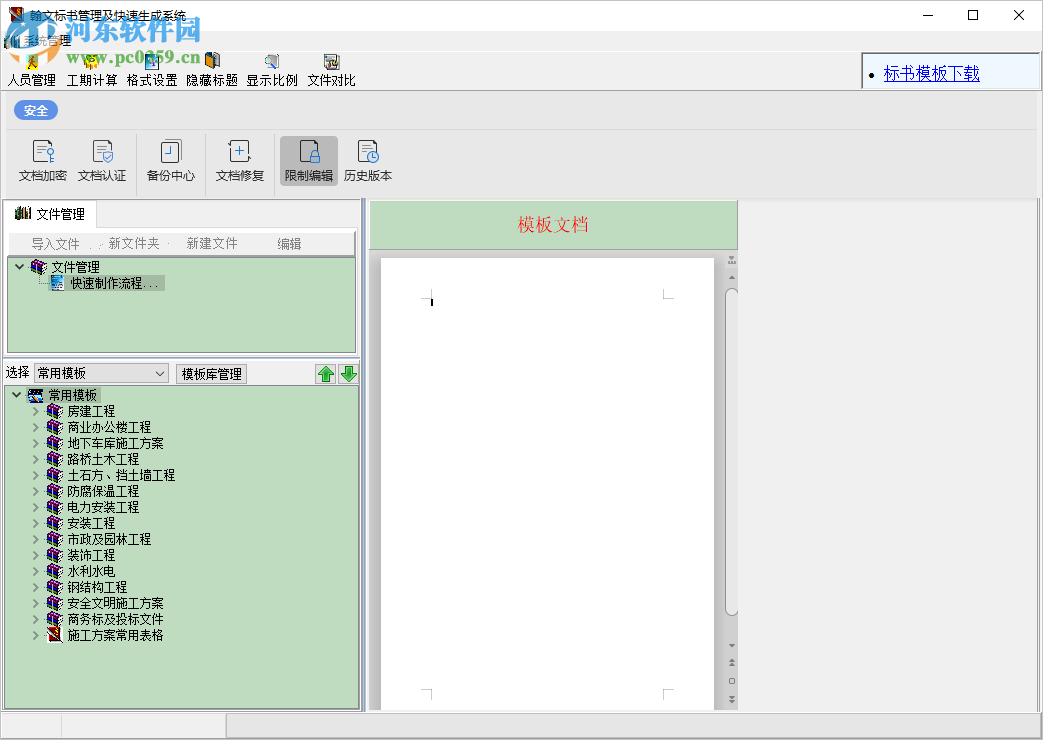Open 备份中心 backup center icon
Image resolution: width=1043 pixels, height=740 pixels.
[171, 152]
